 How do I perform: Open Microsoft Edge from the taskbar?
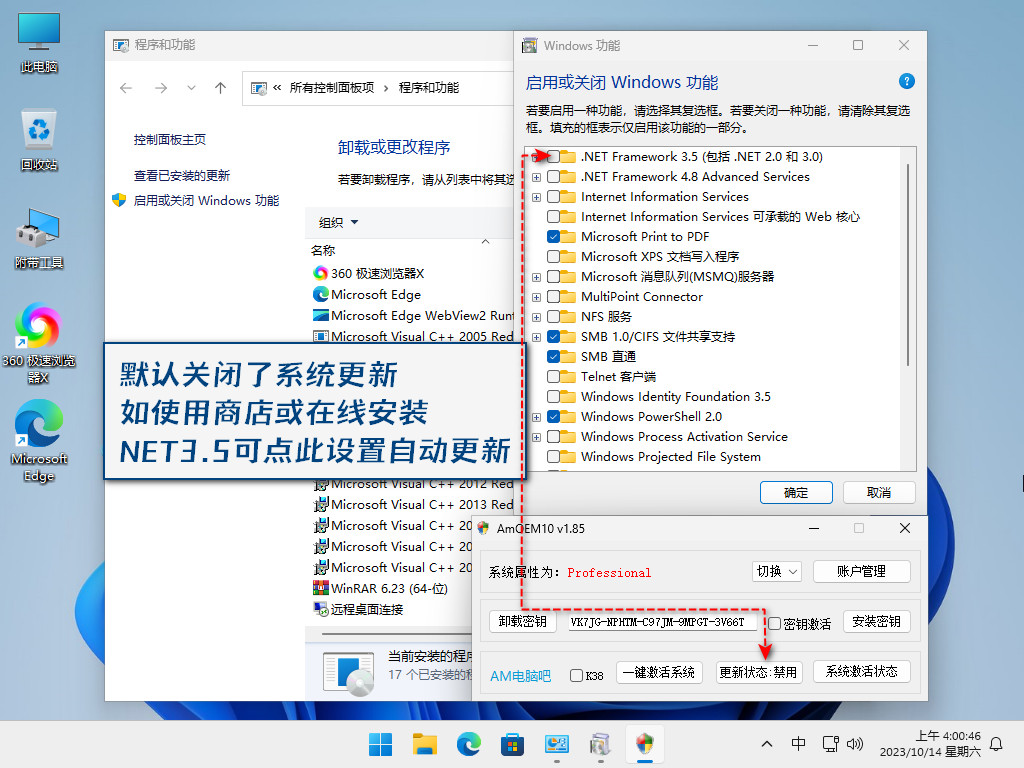468,744
